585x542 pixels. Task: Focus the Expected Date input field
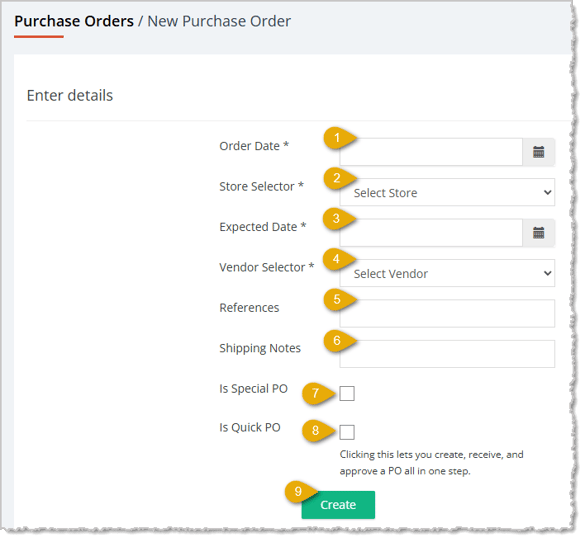tap(431, 233)
